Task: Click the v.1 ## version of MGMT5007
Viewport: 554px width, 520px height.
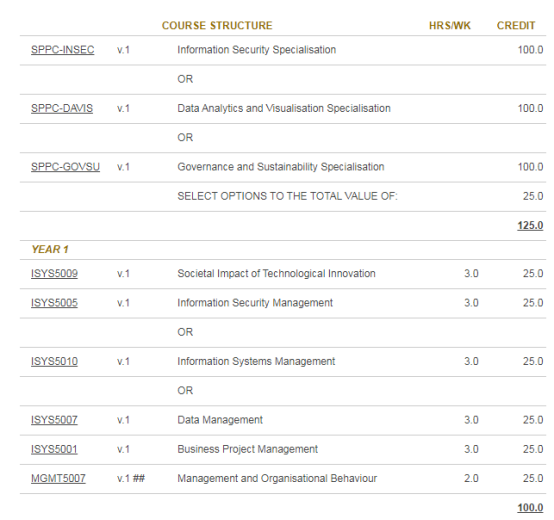Action: pos(131,479)
